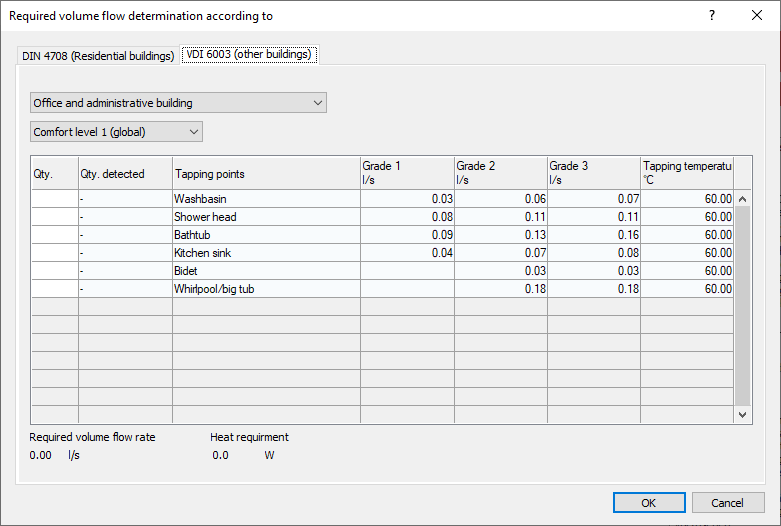This screenshot has height=526, width=781.
Task: Click the Qty. cell for Kitchen sink
Action: (55, 253)
